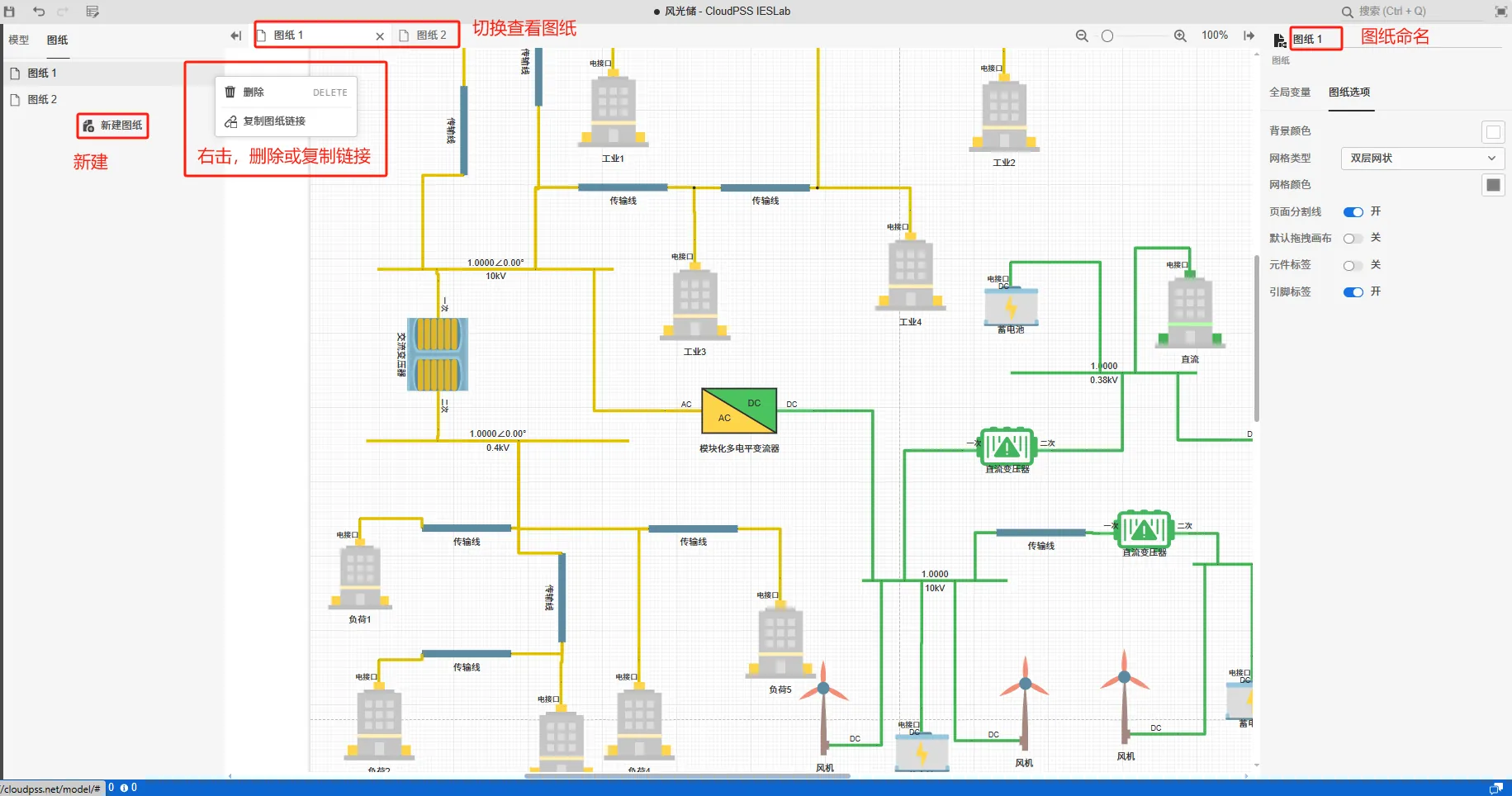Viewport: 1512px width, 796px height.
Task: Click the 0.38kV DC bus label
Action: tap(1103, 380)
